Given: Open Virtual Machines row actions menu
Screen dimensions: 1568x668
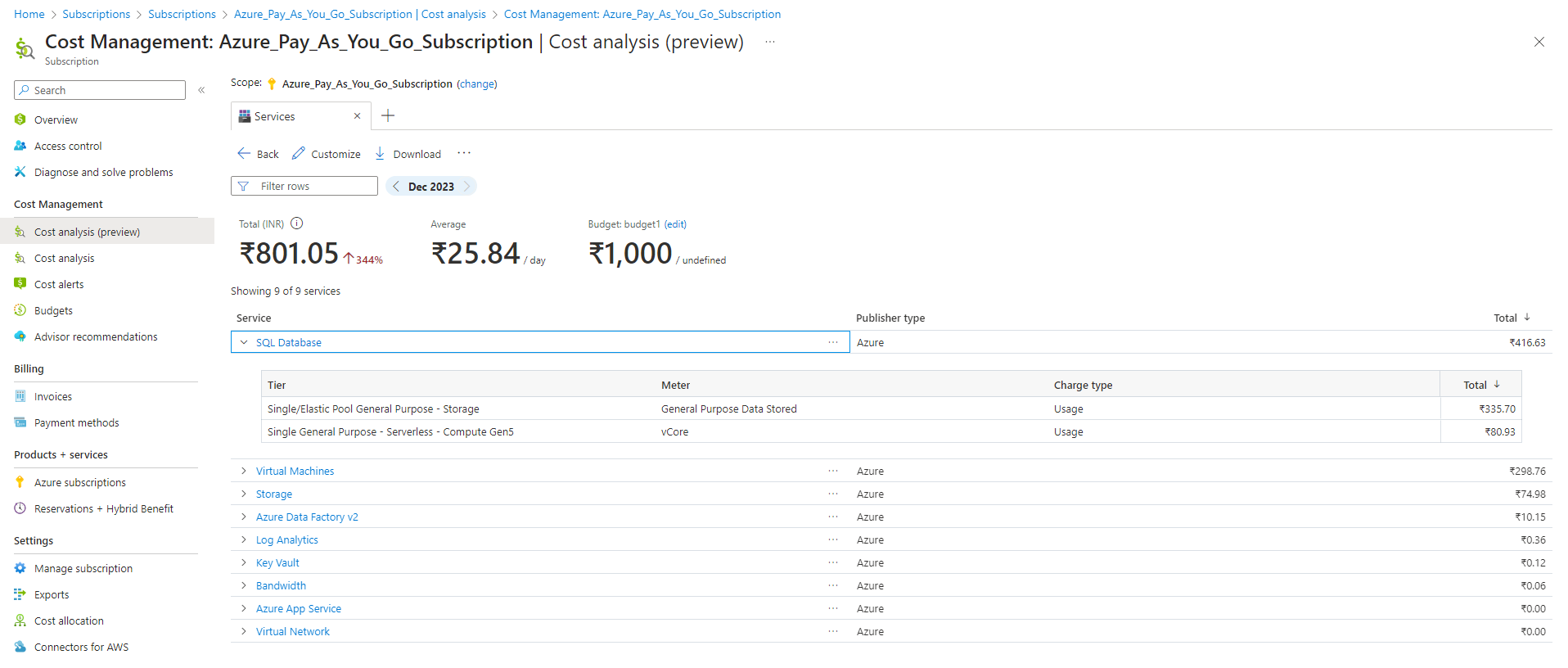Looking at the screenshot, I should pos(833,471).
